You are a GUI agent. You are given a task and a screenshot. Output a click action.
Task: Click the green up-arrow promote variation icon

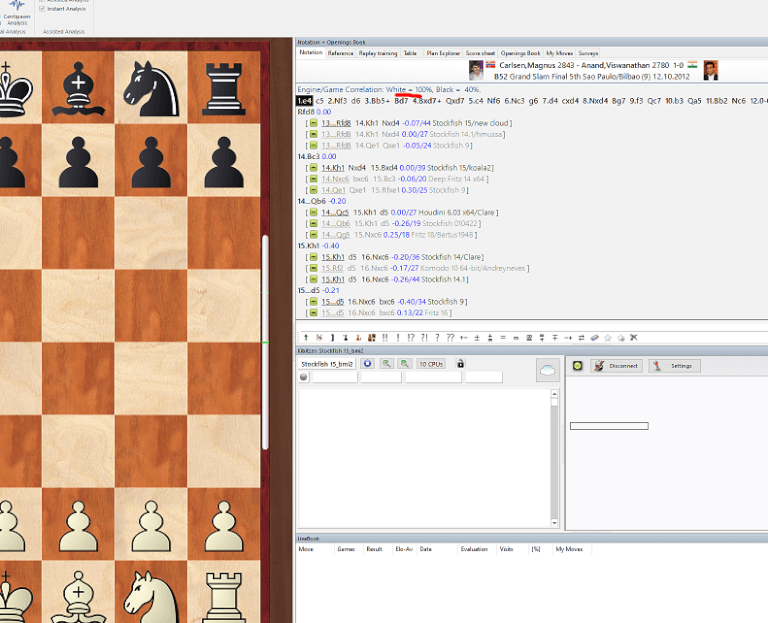pyautogui.click(x=306, y=337)
